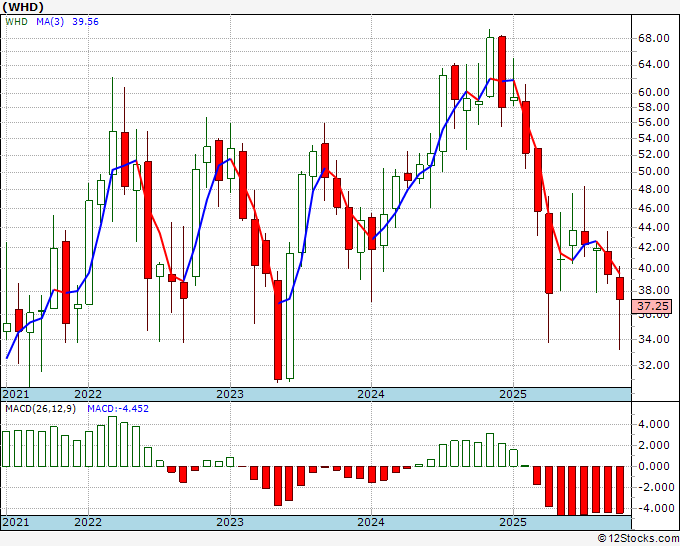Select the green WHD legend label
680x546 pixels.
coord(16,22)
